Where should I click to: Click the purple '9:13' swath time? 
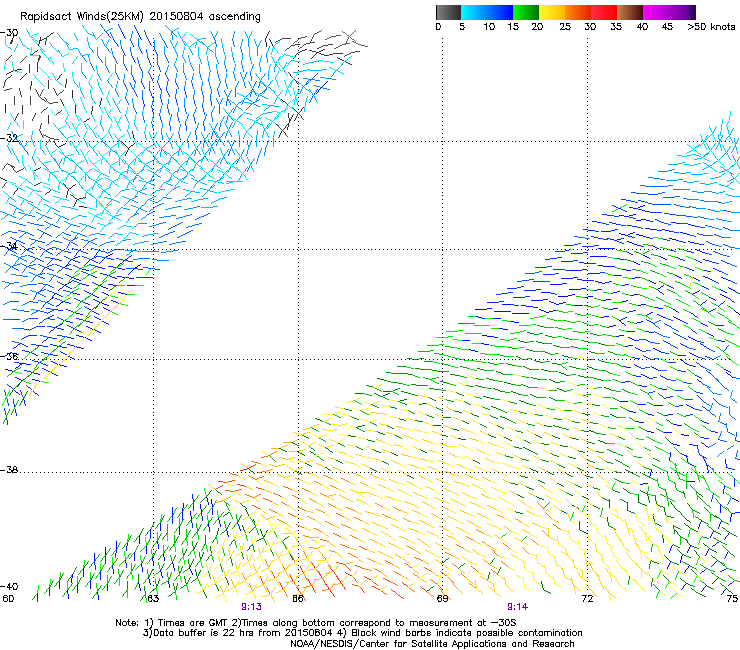coord(251,607)
